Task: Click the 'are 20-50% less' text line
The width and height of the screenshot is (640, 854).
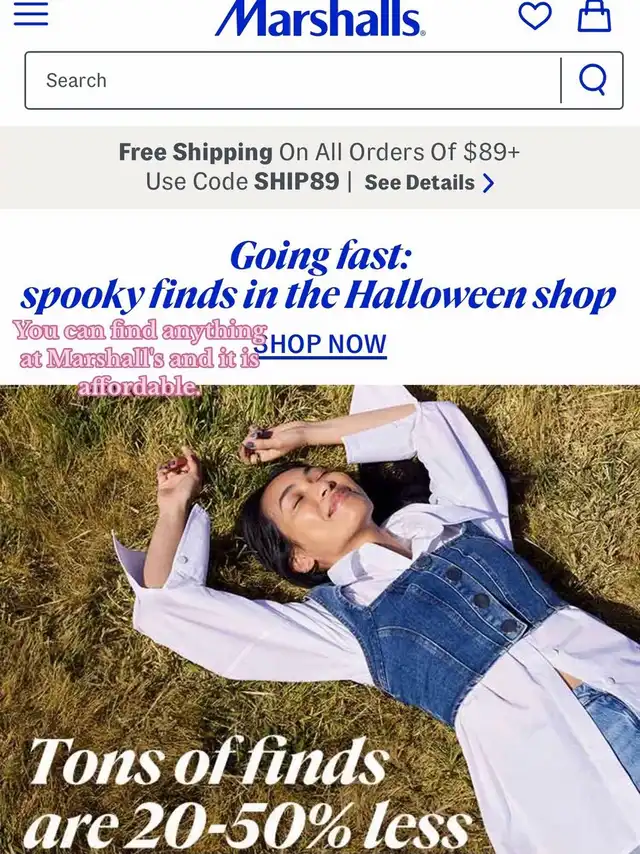Action: [247, 824]
